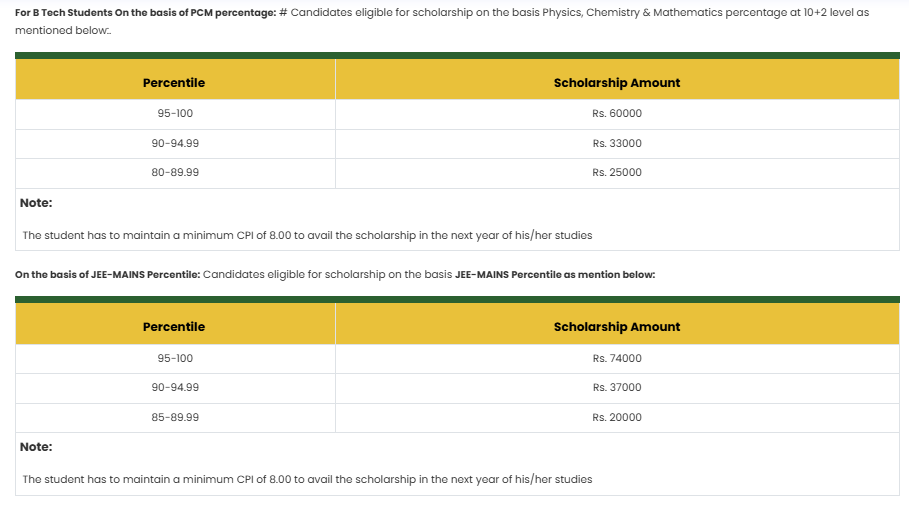
Task: Click the Rs. 60000 scholarship amount cell
Action: [616, 114]
